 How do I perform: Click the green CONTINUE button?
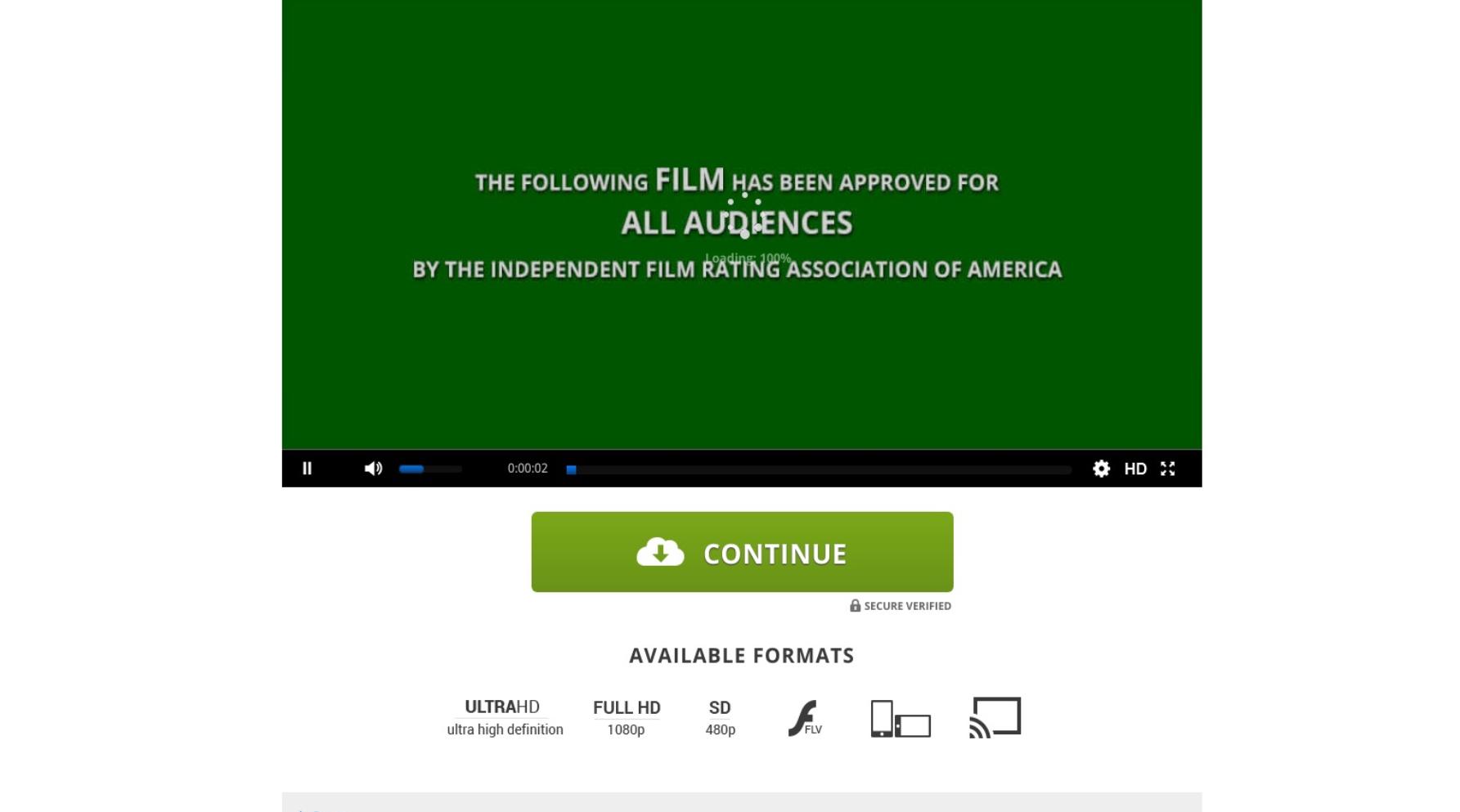tap(742, 552)
